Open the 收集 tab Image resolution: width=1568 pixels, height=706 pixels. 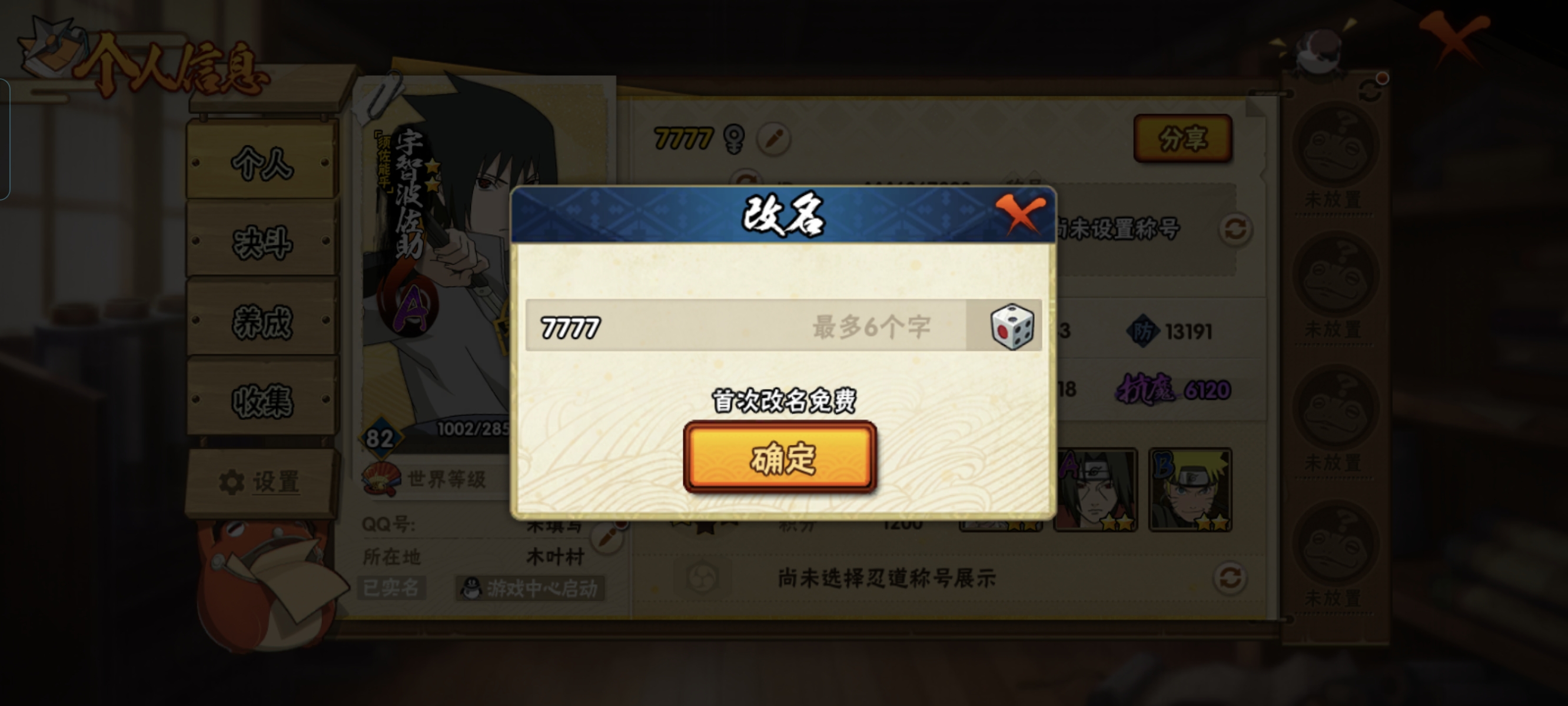pos(263,400)
